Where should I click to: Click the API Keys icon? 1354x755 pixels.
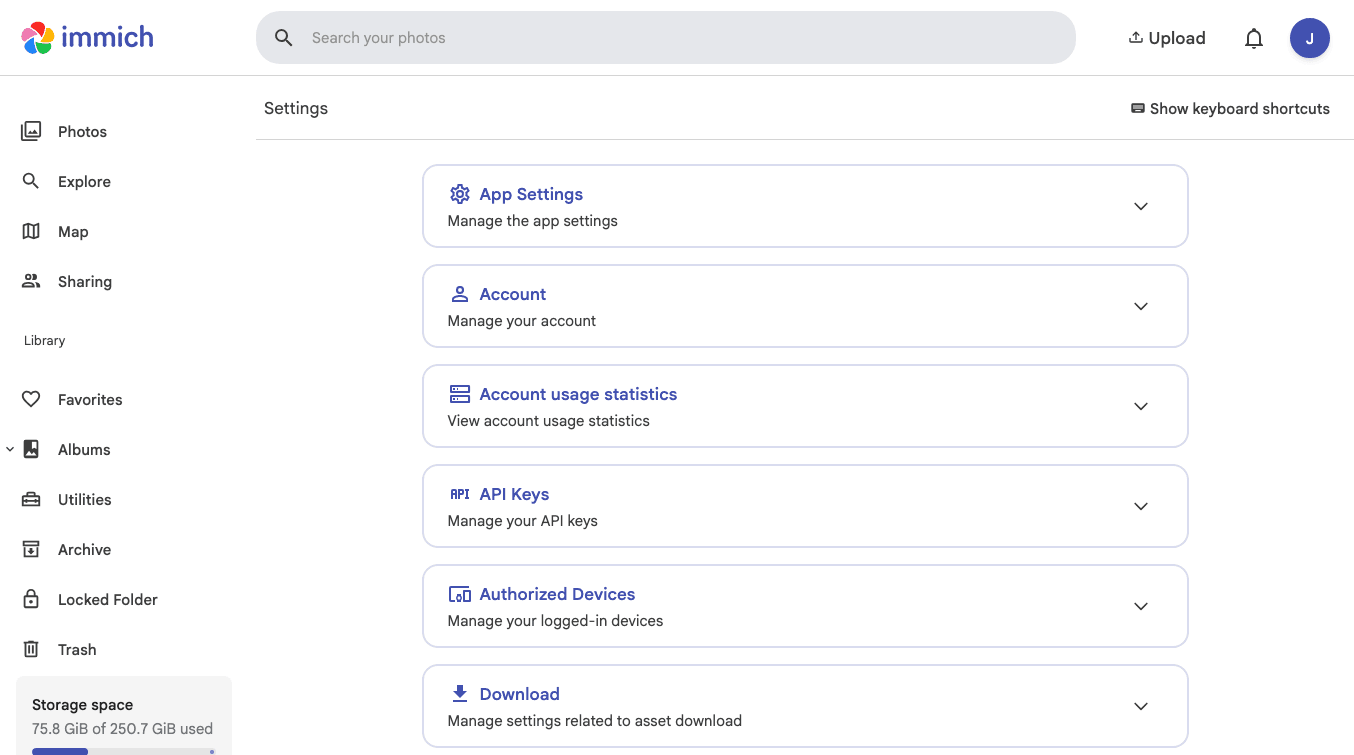point(460,494)
